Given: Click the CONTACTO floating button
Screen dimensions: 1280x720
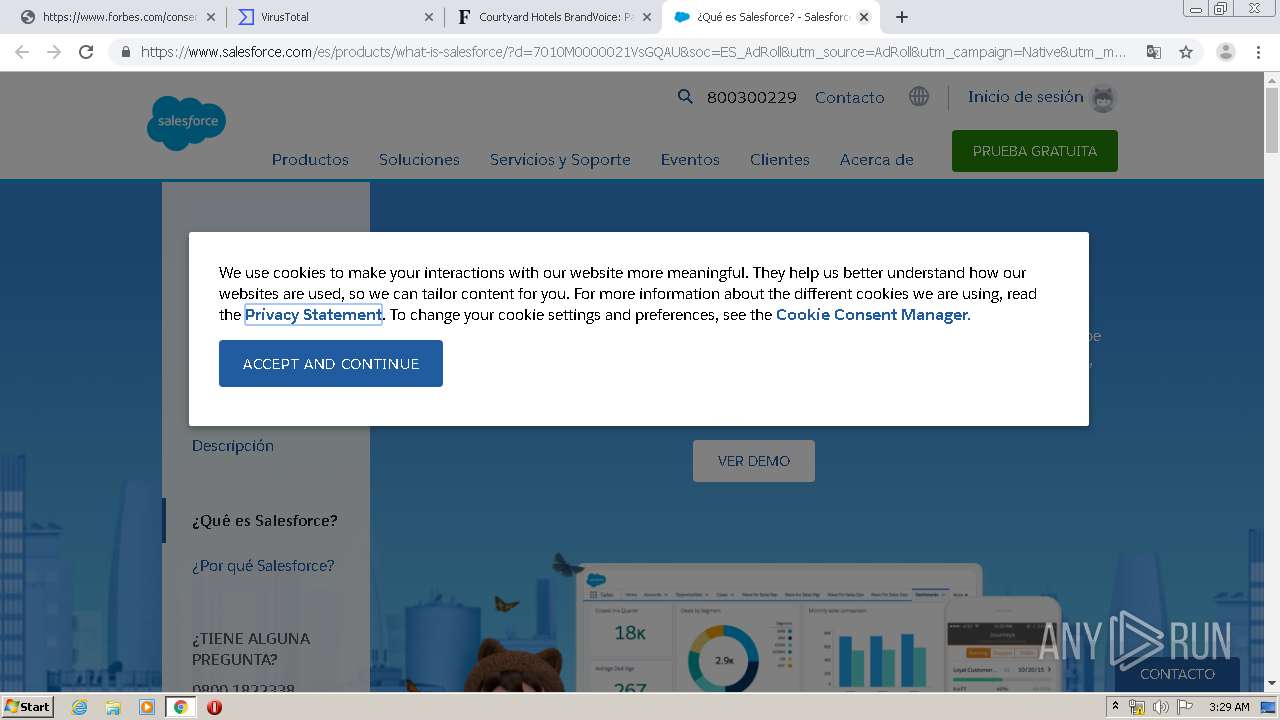Looking at the screenshot, I should point(1177,674).
